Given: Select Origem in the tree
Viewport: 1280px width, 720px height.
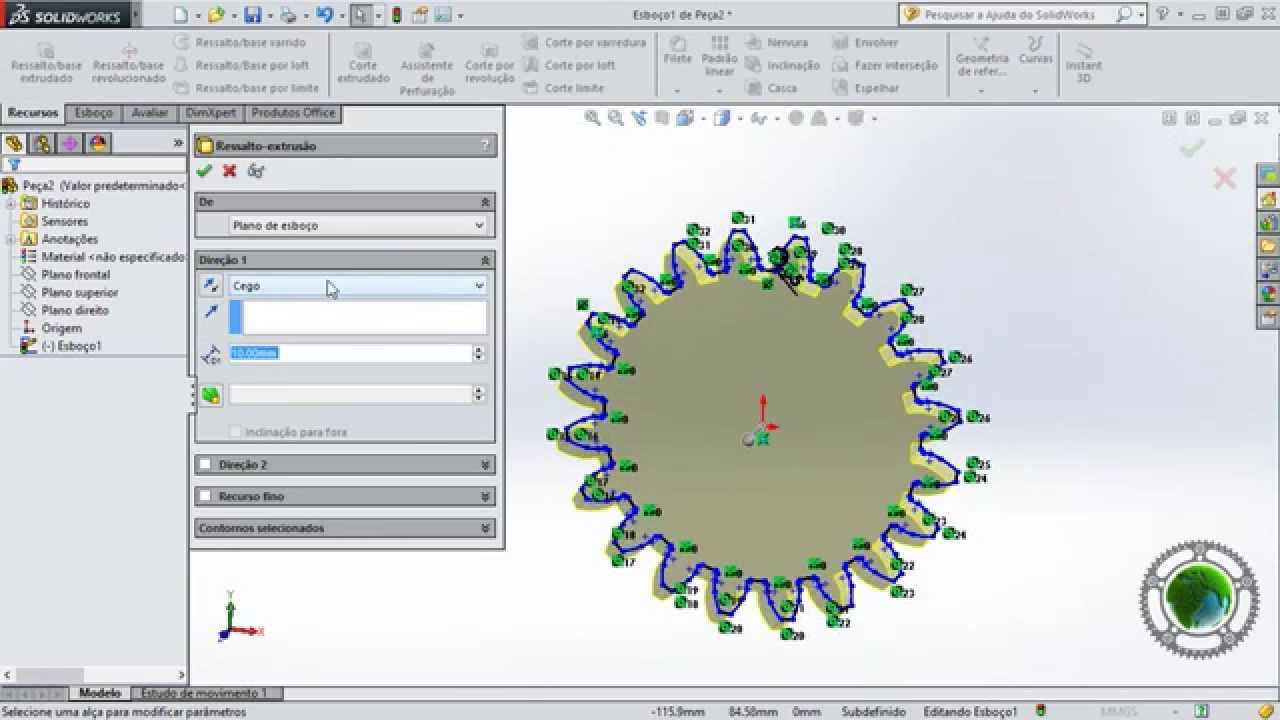Looking at the screenshot, I should pyautogui.click(x=61, y=329).
